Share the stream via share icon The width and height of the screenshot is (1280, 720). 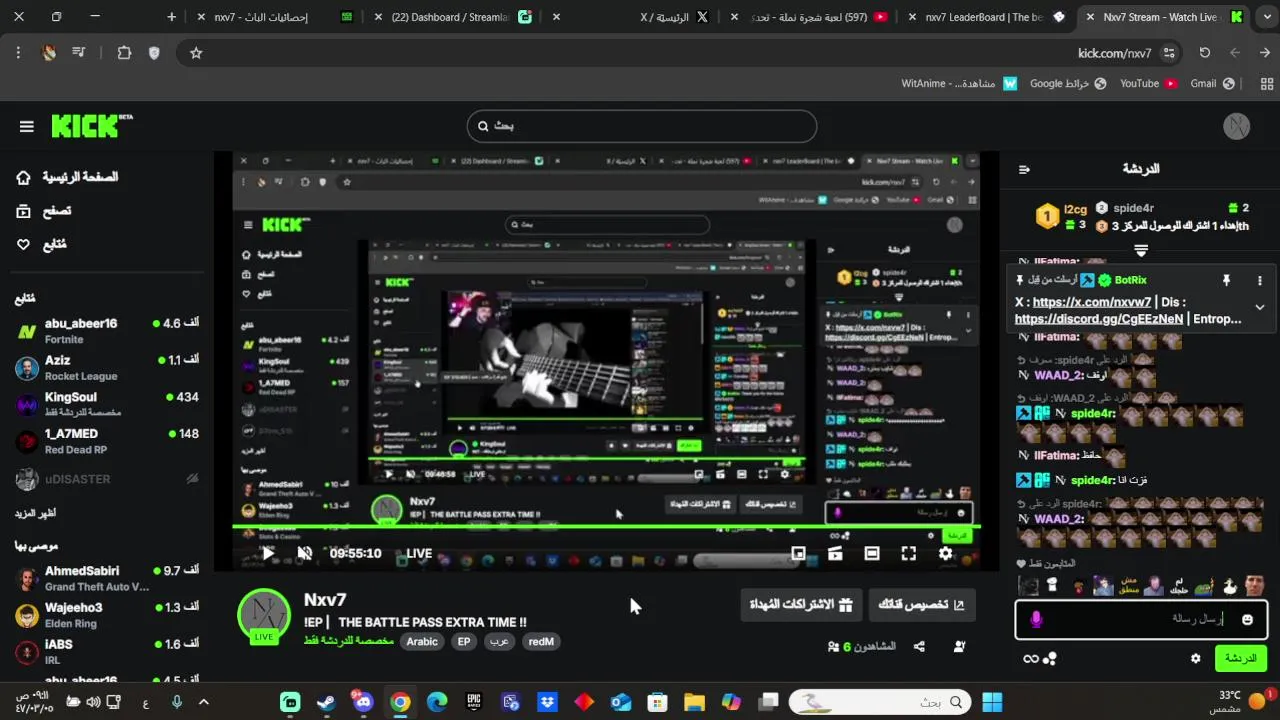[919, 647]
